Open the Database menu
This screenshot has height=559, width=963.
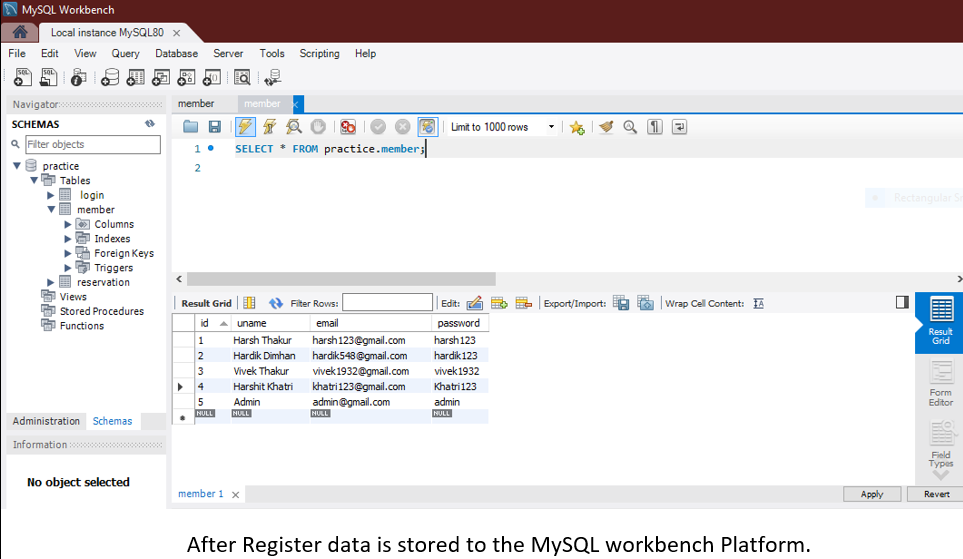tap(176, 54)
